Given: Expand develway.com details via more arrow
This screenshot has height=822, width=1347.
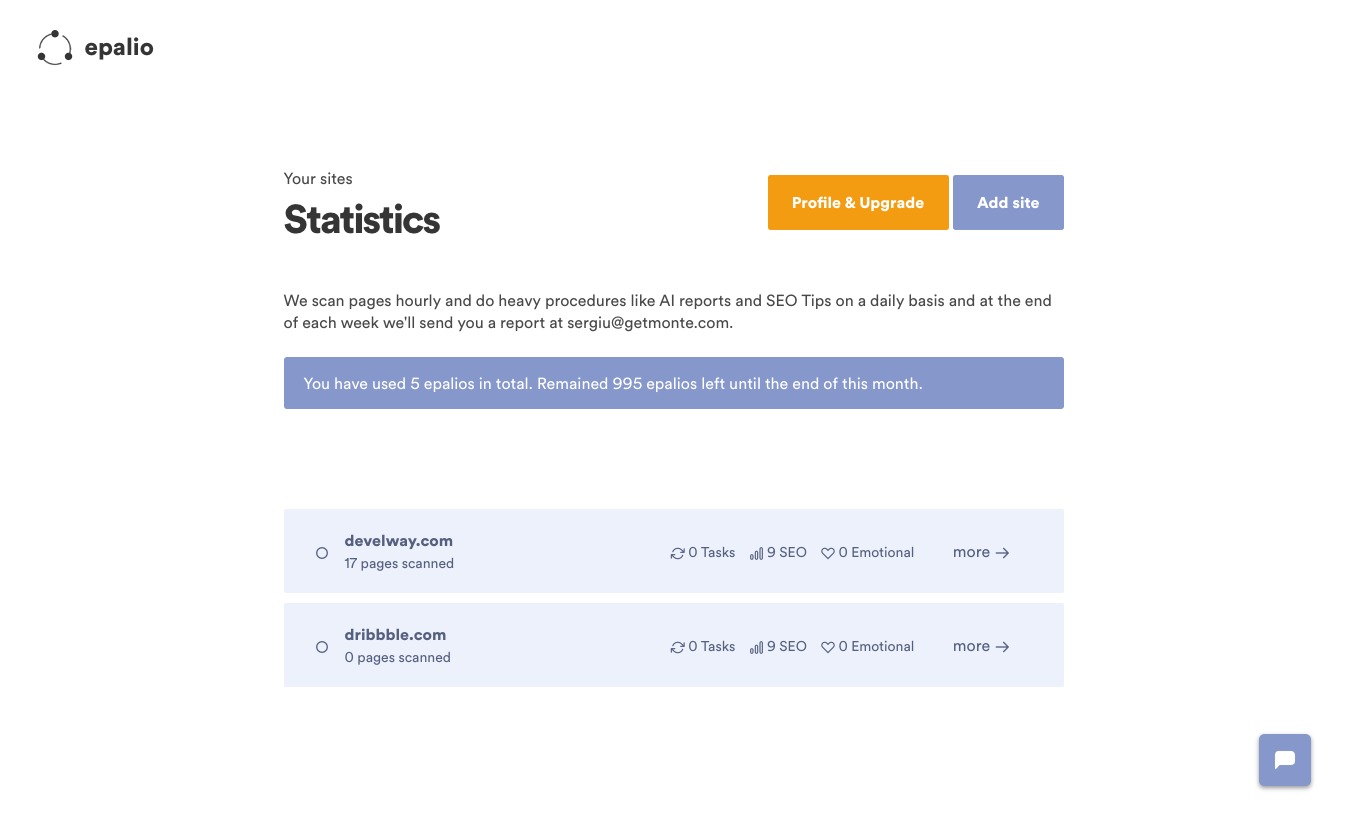Looking at the screenshot, I should [981, 552].
